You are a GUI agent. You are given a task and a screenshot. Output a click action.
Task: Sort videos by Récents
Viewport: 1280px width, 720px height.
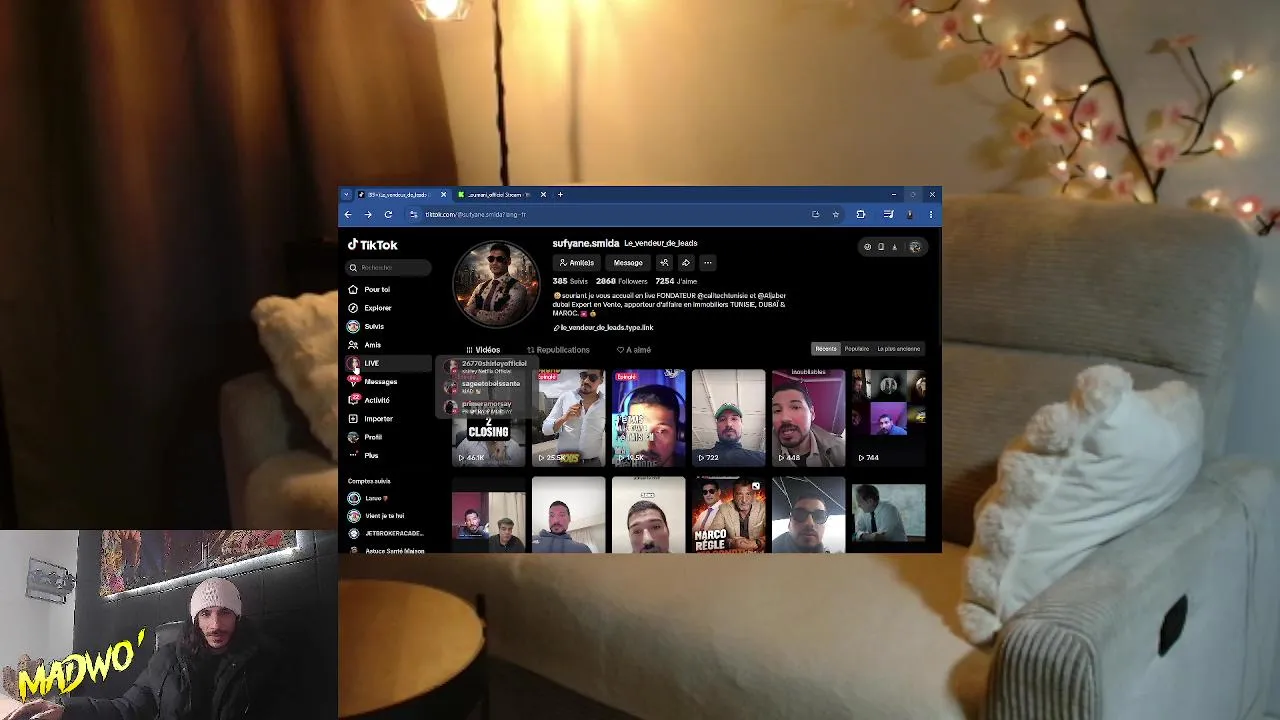point(826,349)
